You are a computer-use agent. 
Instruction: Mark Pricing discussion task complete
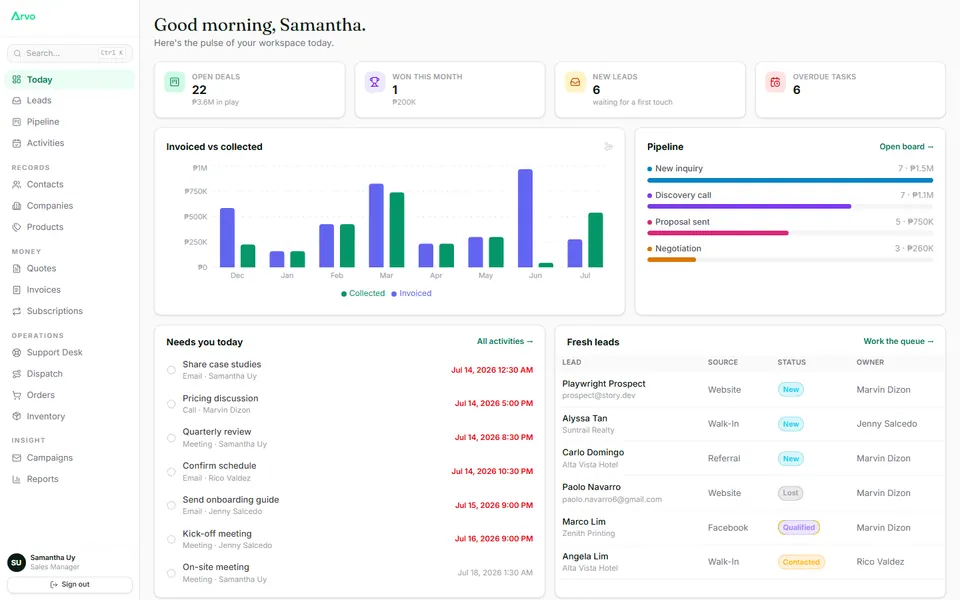(x=171, y=404)
